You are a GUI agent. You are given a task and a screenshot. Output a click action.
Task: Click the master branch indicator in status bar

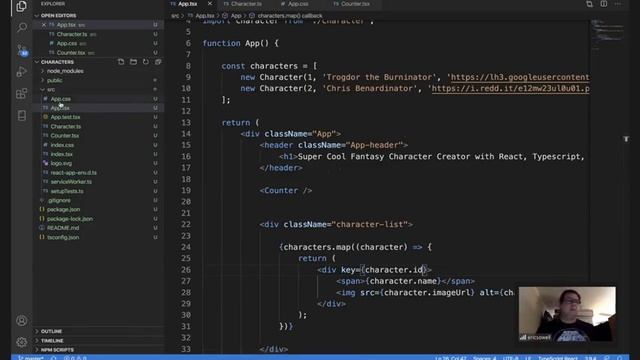coord(31,358)
